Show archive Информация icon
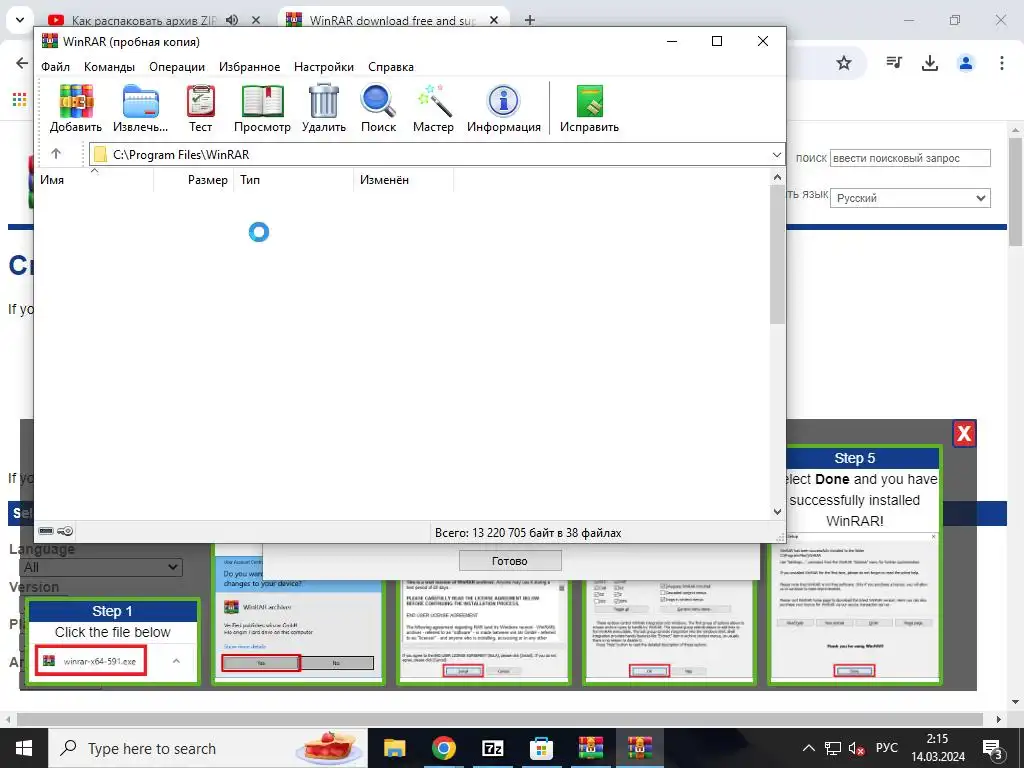This screenshot has width=1024, height=768. pyautogui.click(x=504, y=108)
